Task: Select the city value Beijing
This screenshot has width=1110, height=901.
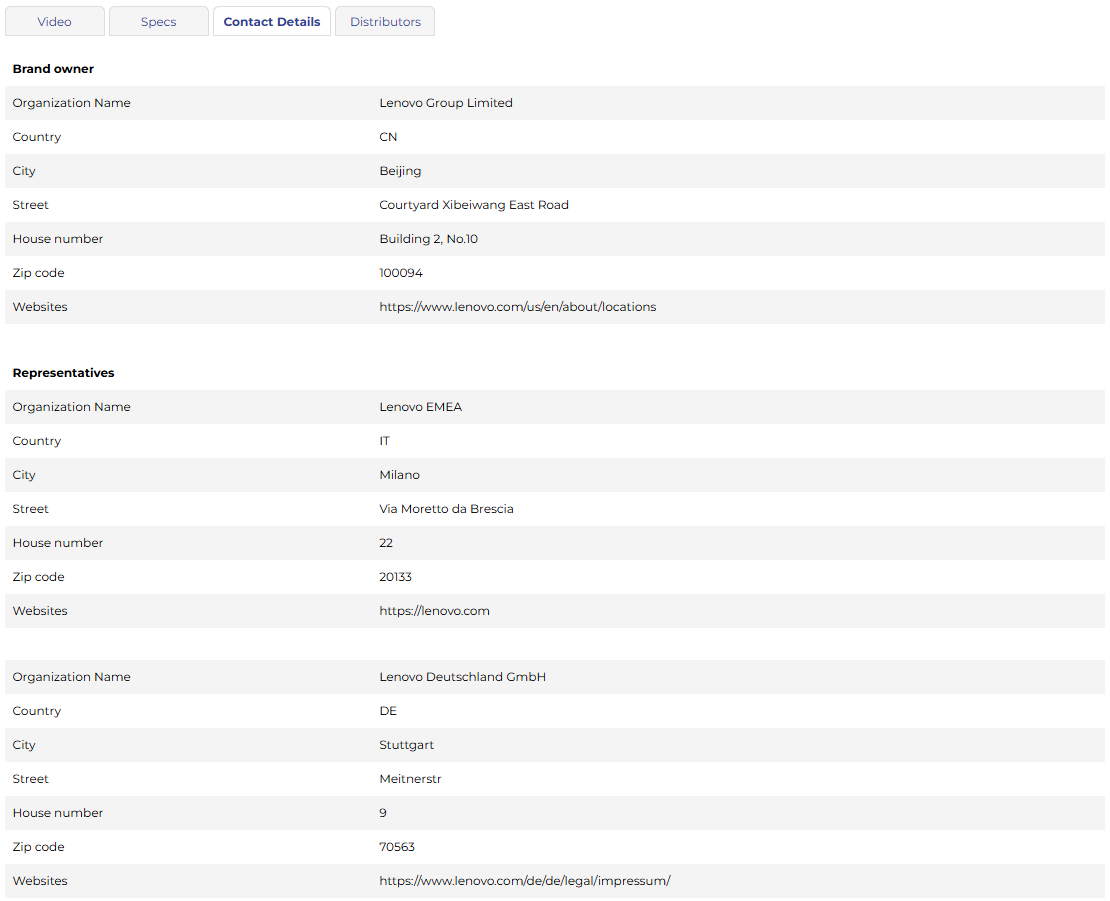Action: coord(400,171)
